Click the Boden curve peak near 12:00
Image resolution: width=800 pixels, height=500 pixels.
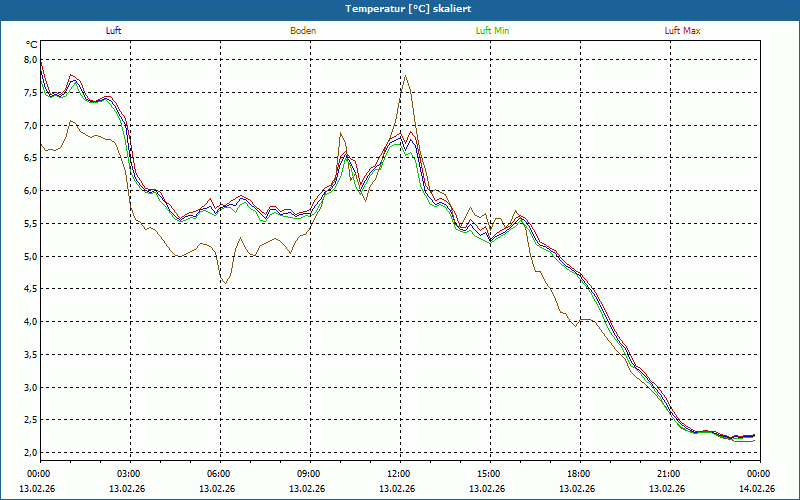[x=405, y=76]
